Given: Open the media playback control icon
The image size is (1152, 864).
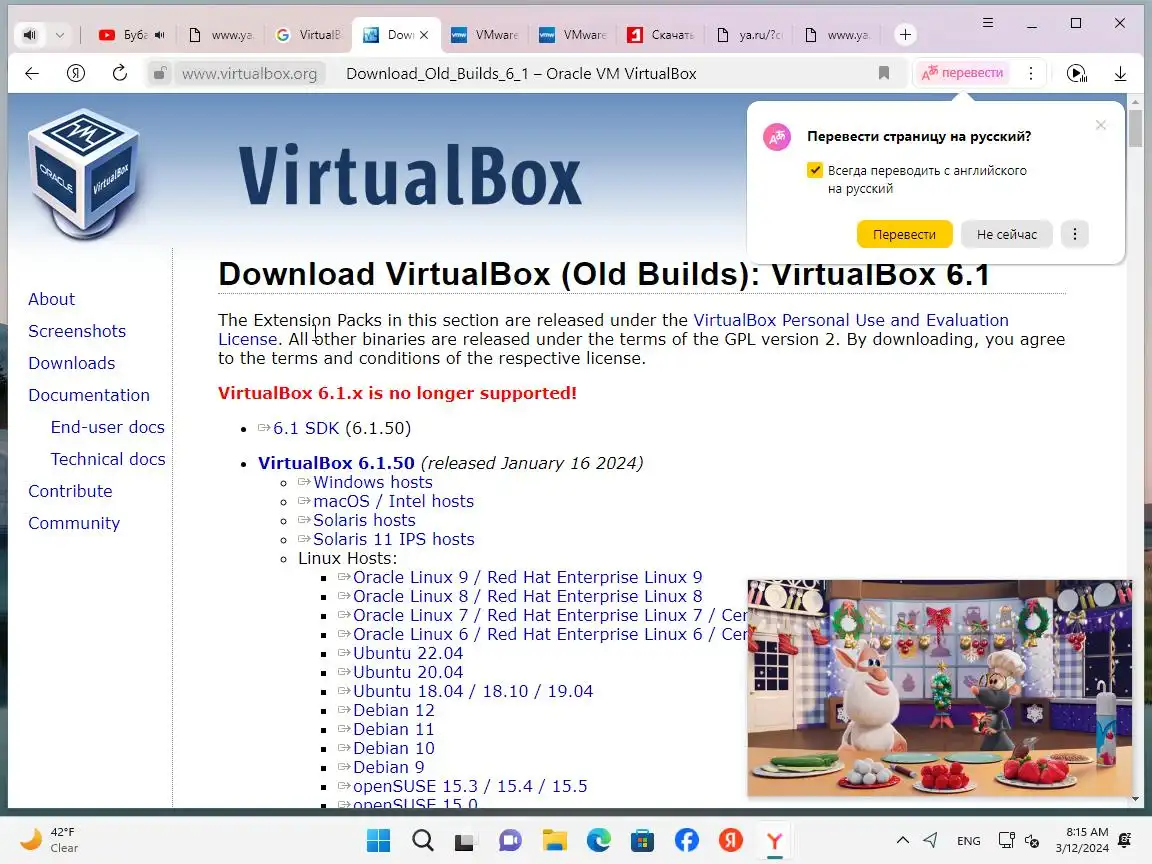Looking at the screenshot, I should (1076, 73).
